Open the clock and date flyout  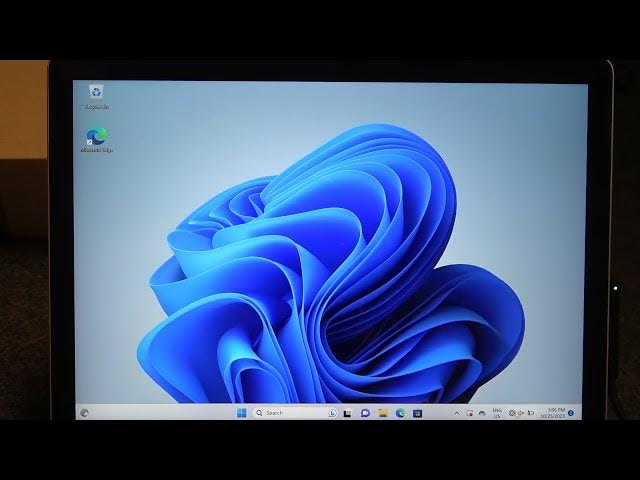pos(553,413)
